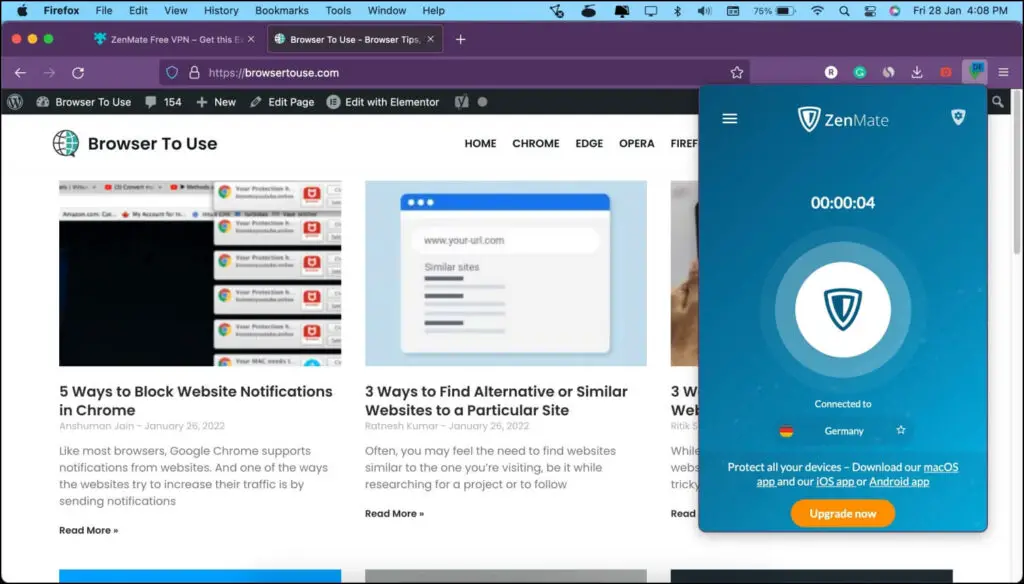Click the battery status indicator
The image size is (1024, 584).
(x=774, y=10)
